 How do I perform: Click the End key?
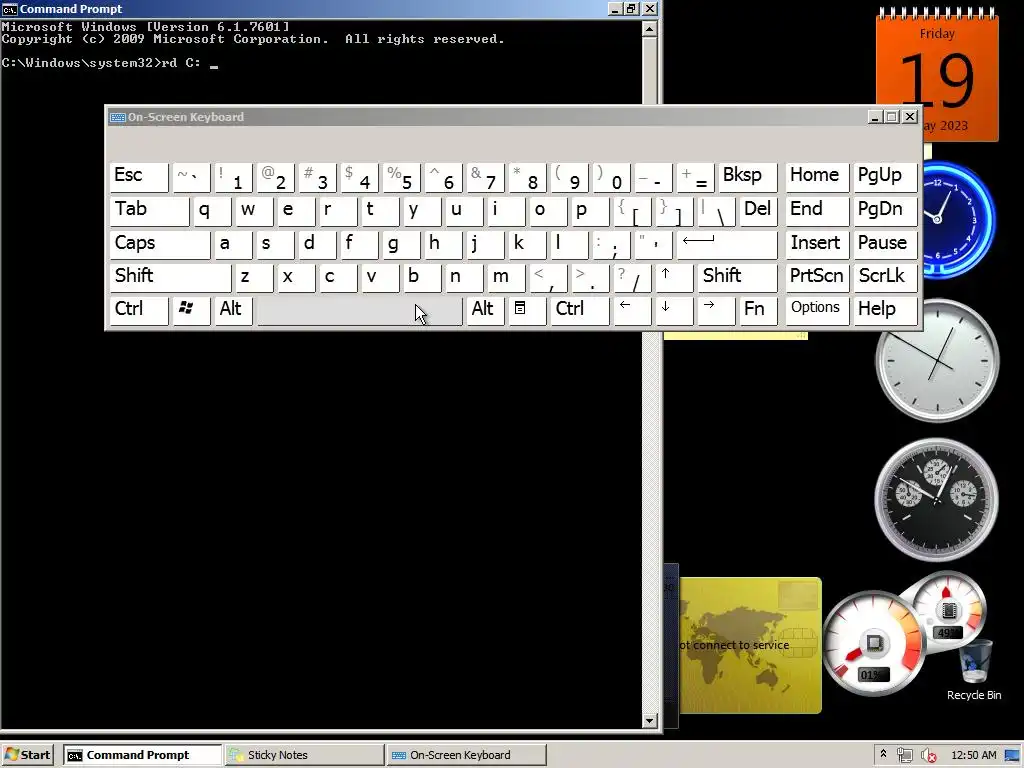817,211
